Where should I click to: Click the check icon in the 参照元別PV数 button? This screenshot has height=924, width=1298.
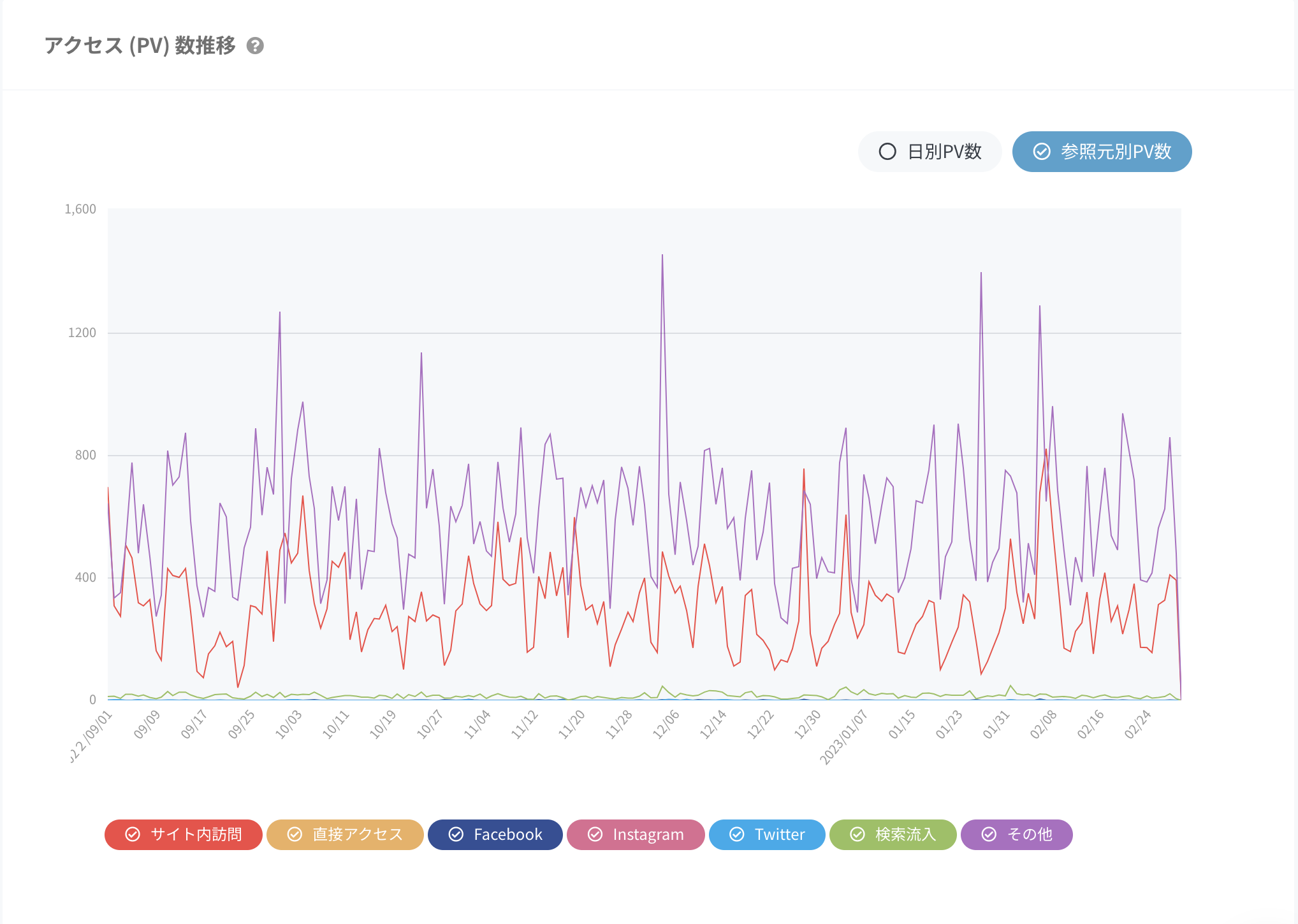(x=1042, y=152)
